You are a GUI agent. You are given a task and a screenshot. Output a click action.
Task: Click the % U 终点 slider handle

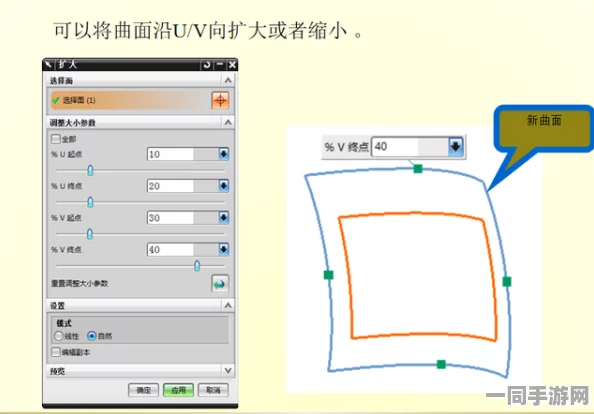click(90, 202)
